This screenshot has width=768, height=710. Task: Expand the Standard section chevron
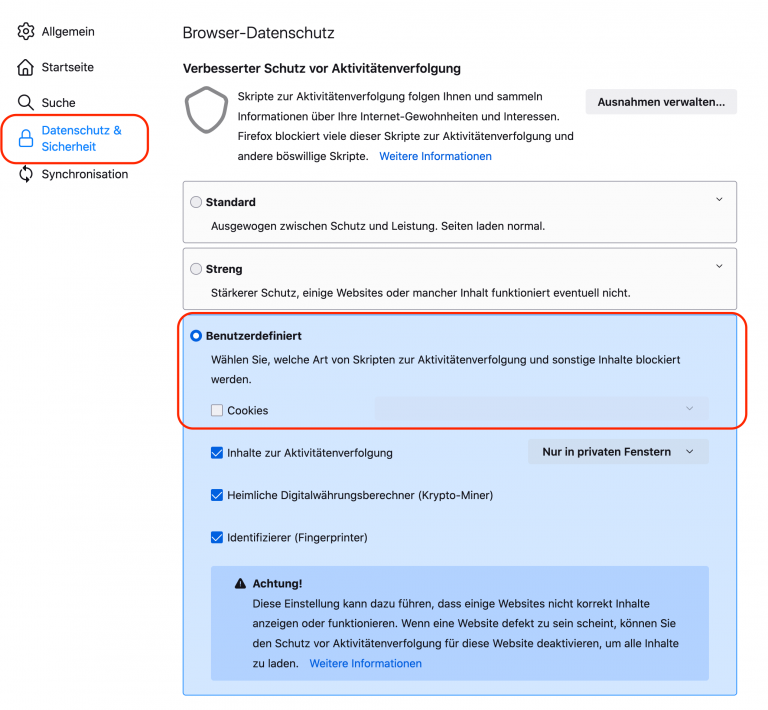[719, 200]
